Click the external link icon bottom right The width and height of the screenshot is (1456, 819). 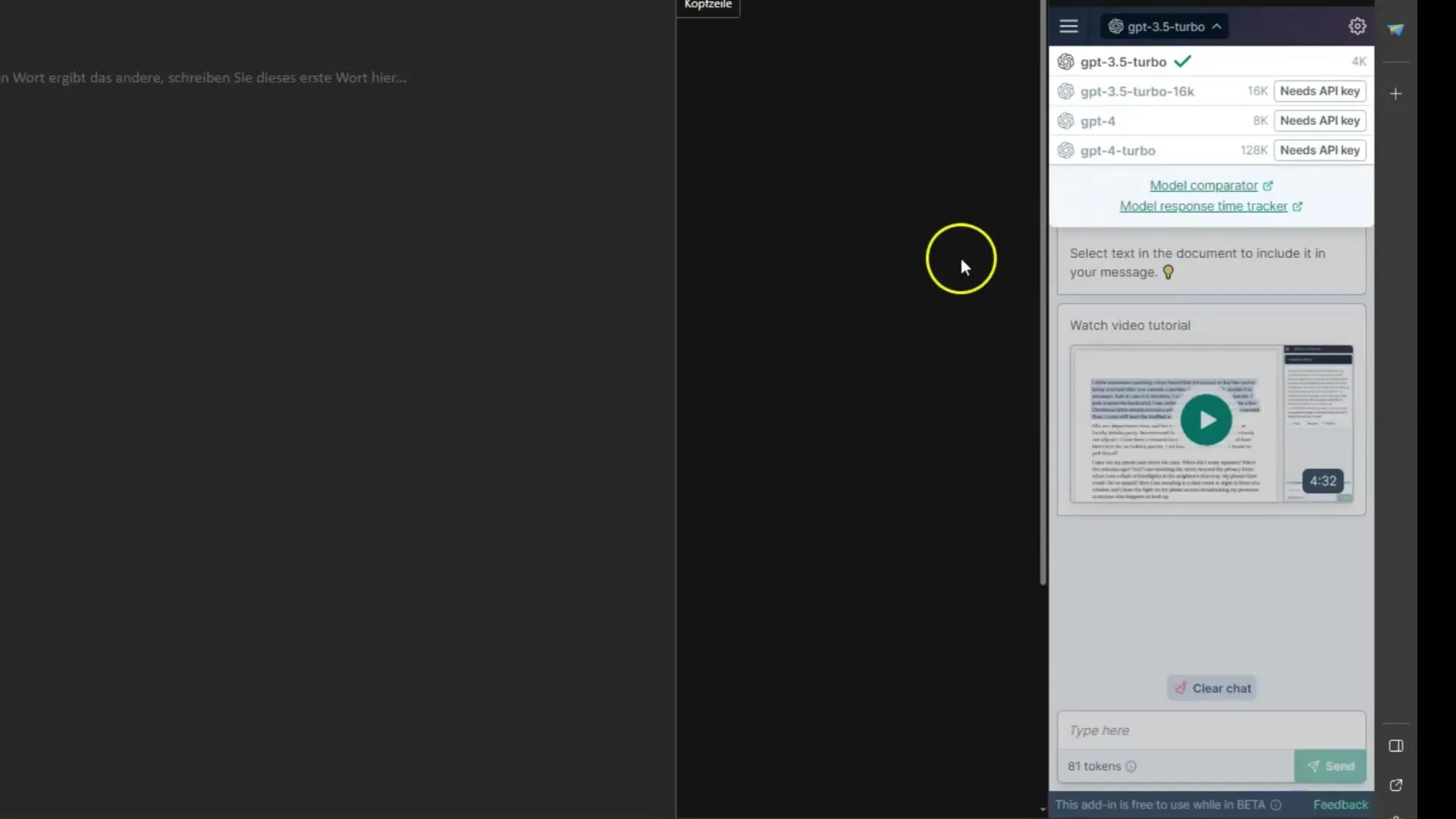(1396, 785)
